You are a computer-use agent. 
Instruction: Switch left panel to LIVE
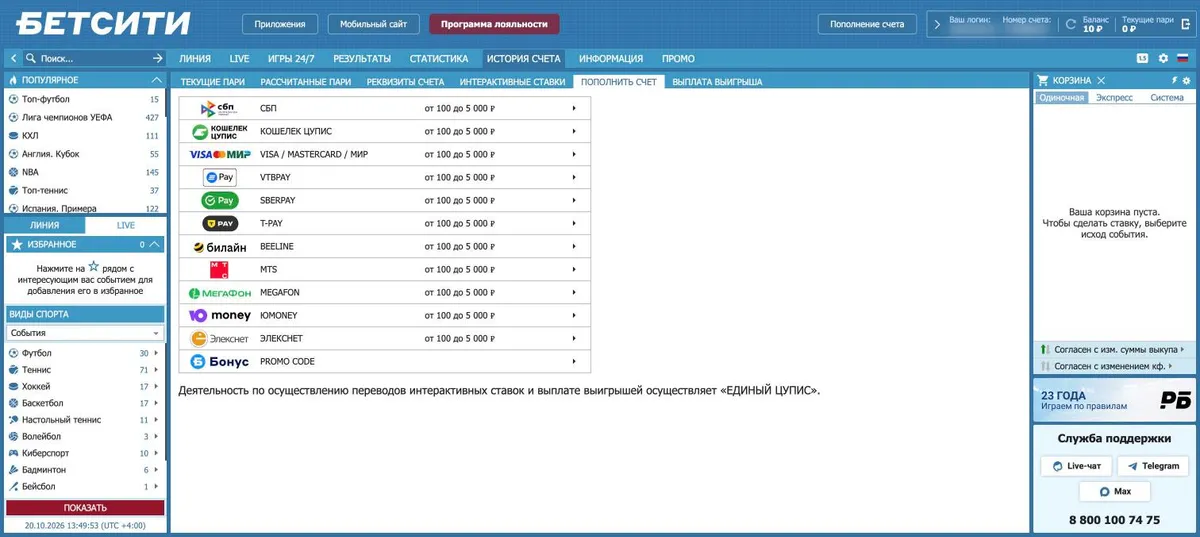pyautogui.click(x=126, y=225)
